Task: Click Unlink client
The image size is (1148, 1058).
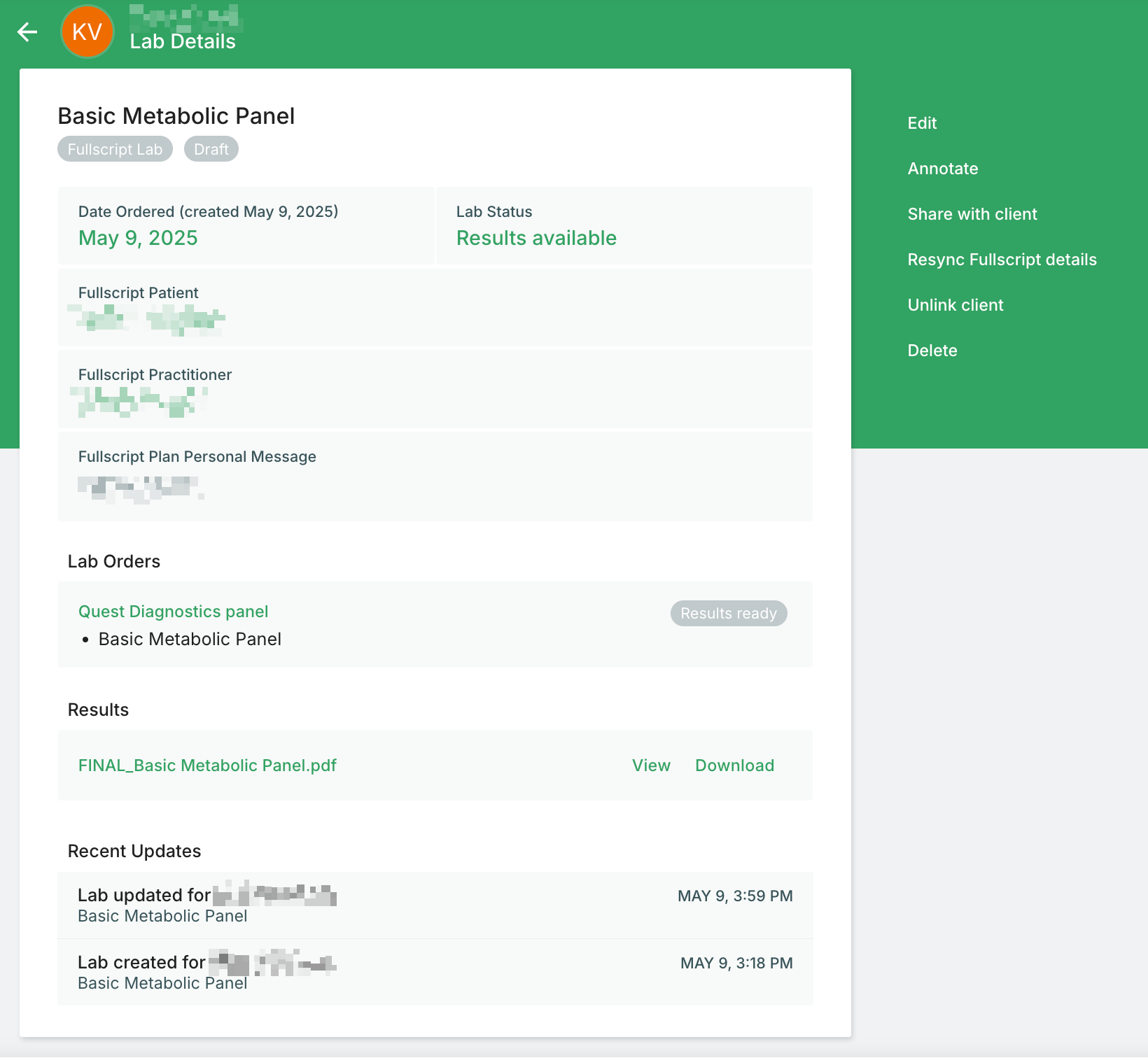Action: pyautogui.click(x=955, y=304)
